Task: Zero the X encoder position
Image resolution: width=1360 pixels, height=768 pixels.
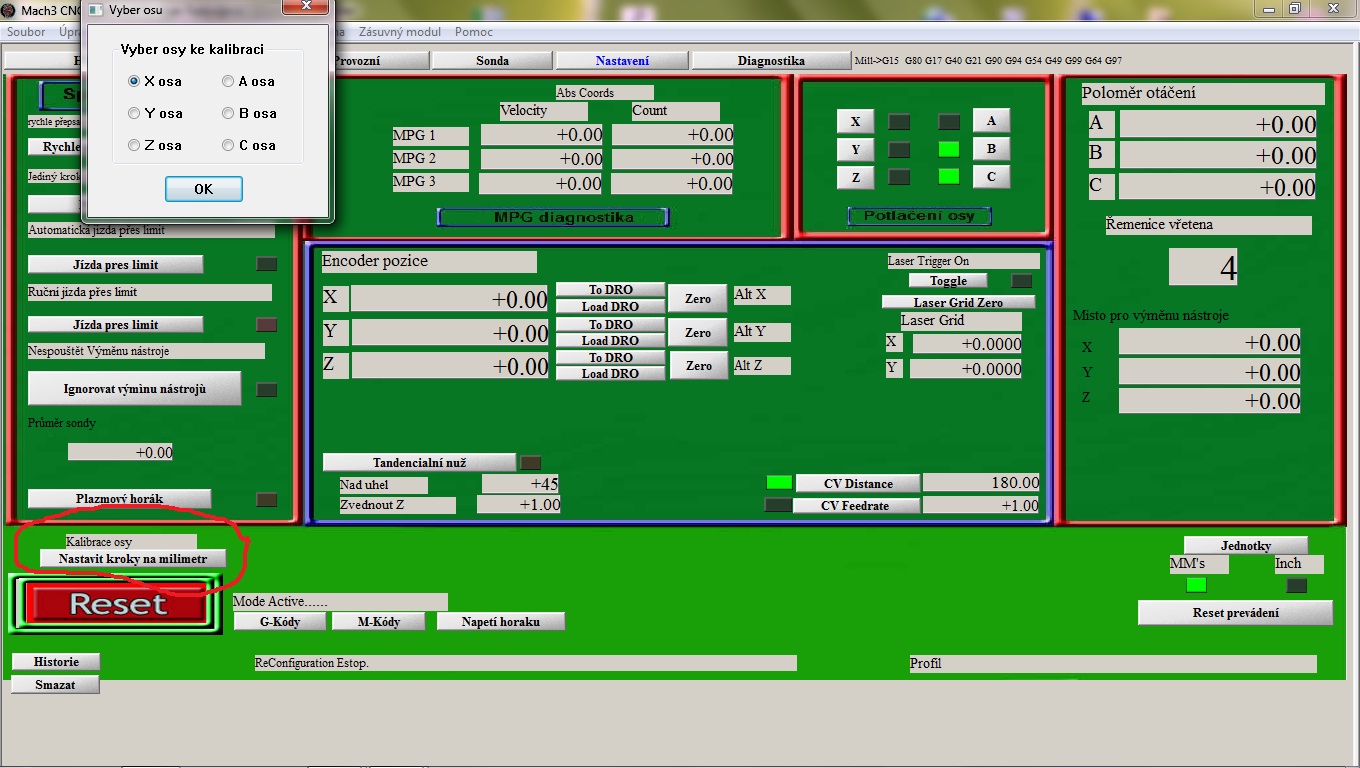Action: point(697,299)
